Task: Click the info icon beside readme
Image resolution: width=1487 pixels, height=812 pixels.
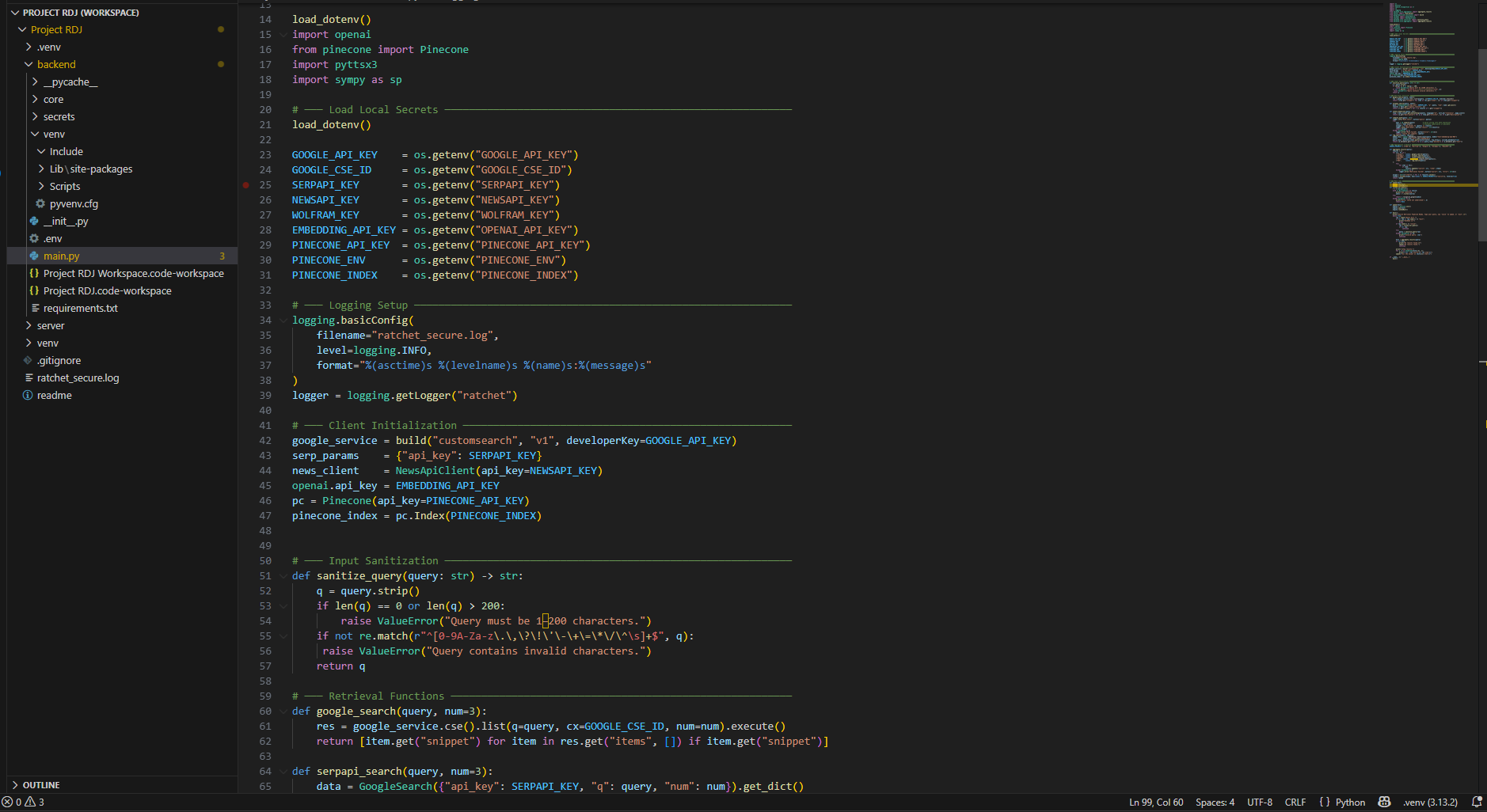Action: click(x=27, y=395)
